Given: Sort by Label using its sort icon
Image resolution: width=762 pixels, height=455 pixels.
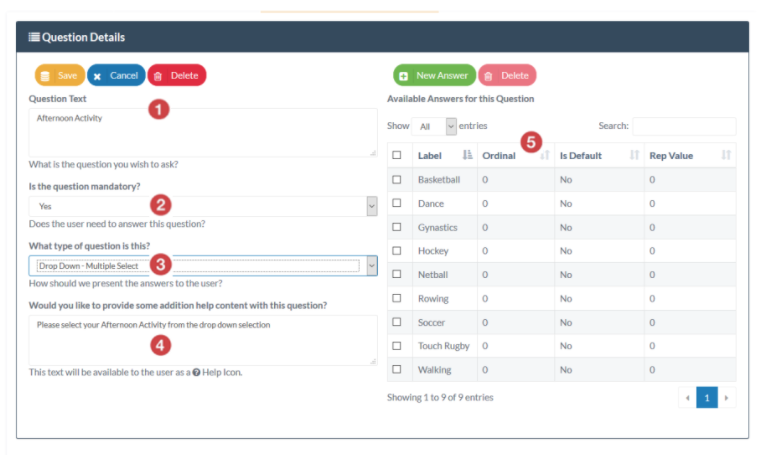Looking at the screenshot, I should (468, 155).
